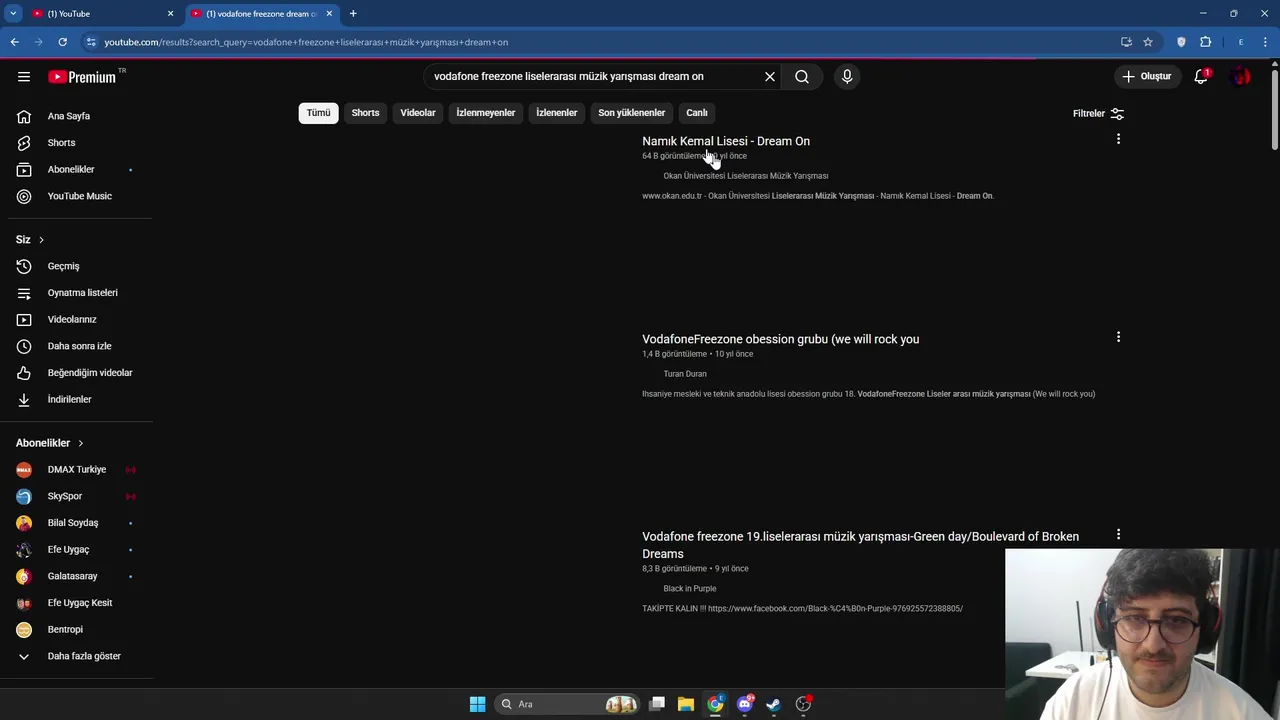The image size is (1280, 720).
Task: Open a new browser tab
Action: tap(353, 13)
